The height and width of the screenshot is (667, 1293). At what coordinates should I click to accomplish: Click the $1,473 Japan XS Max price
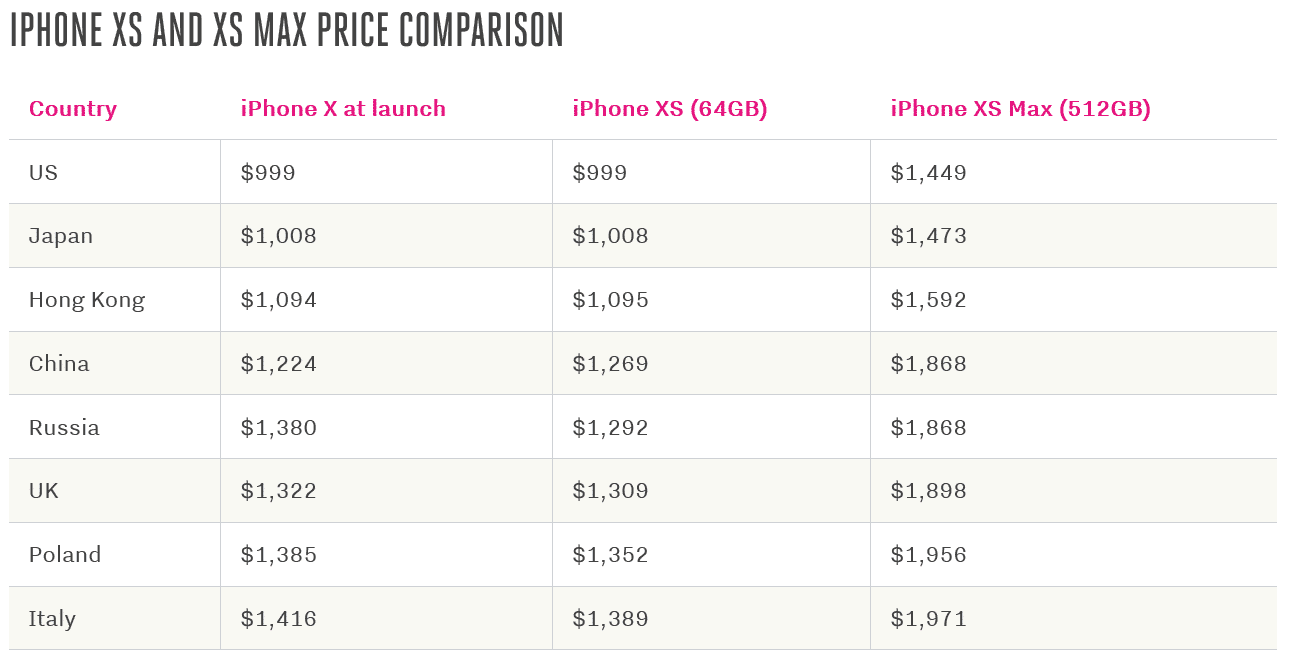[929, 236]
